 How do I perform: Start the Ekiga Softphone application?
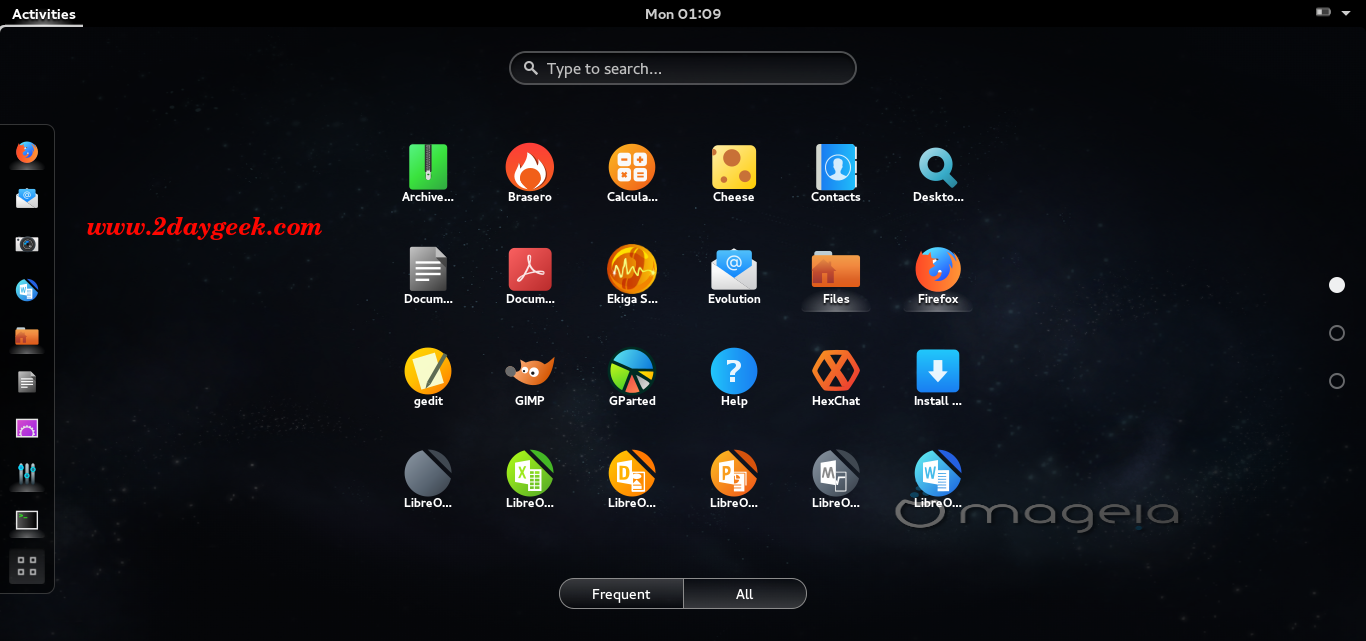632,269
